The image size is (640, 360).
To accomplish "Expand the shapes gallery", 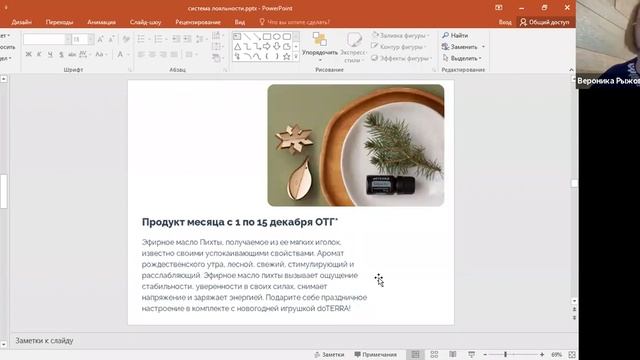I will click(x=296, y=57).
